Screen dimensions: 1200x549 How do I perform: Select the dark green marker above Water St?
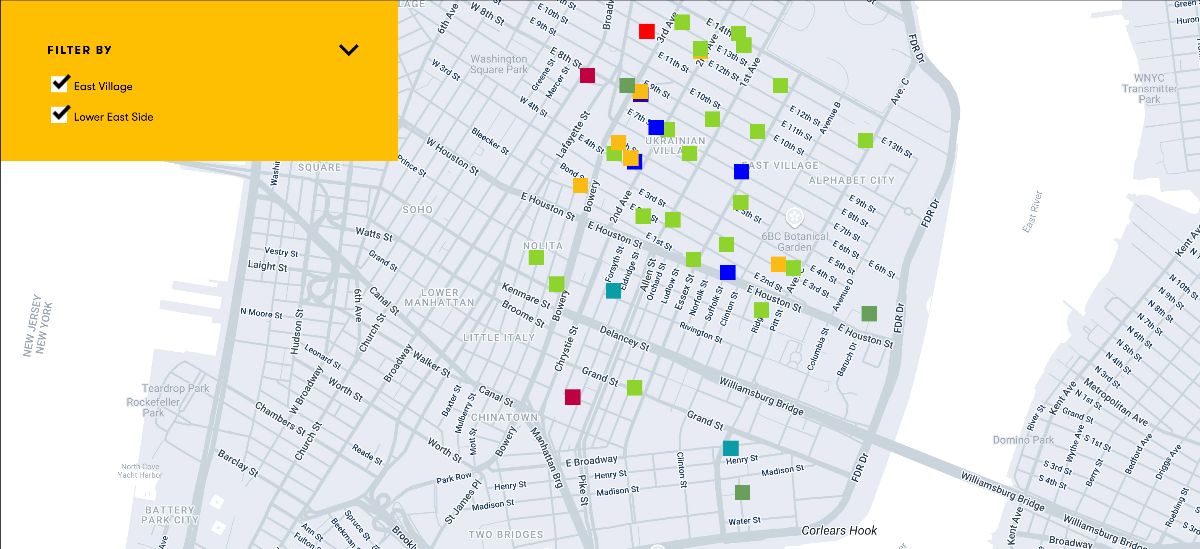pyautogui.click(x=742, y=492)
